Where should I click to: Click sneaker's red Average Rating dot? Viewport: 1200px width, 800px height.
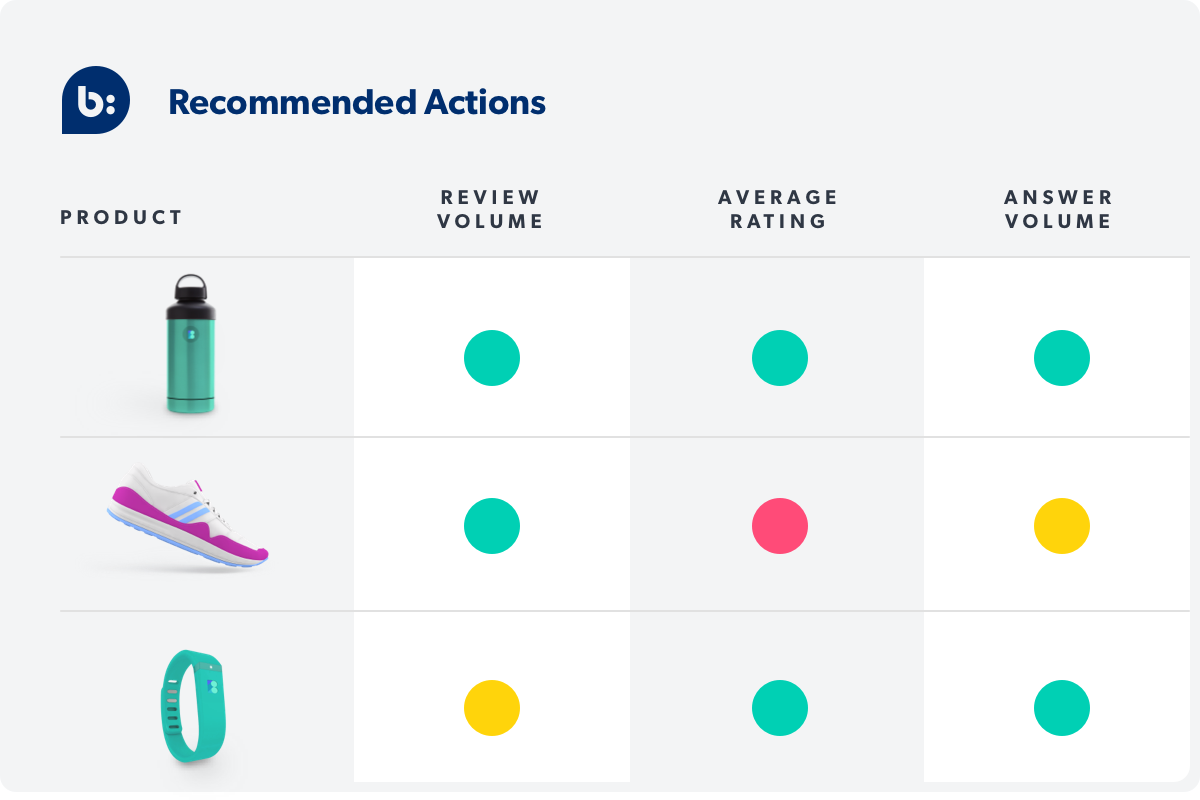click(780, 526)
